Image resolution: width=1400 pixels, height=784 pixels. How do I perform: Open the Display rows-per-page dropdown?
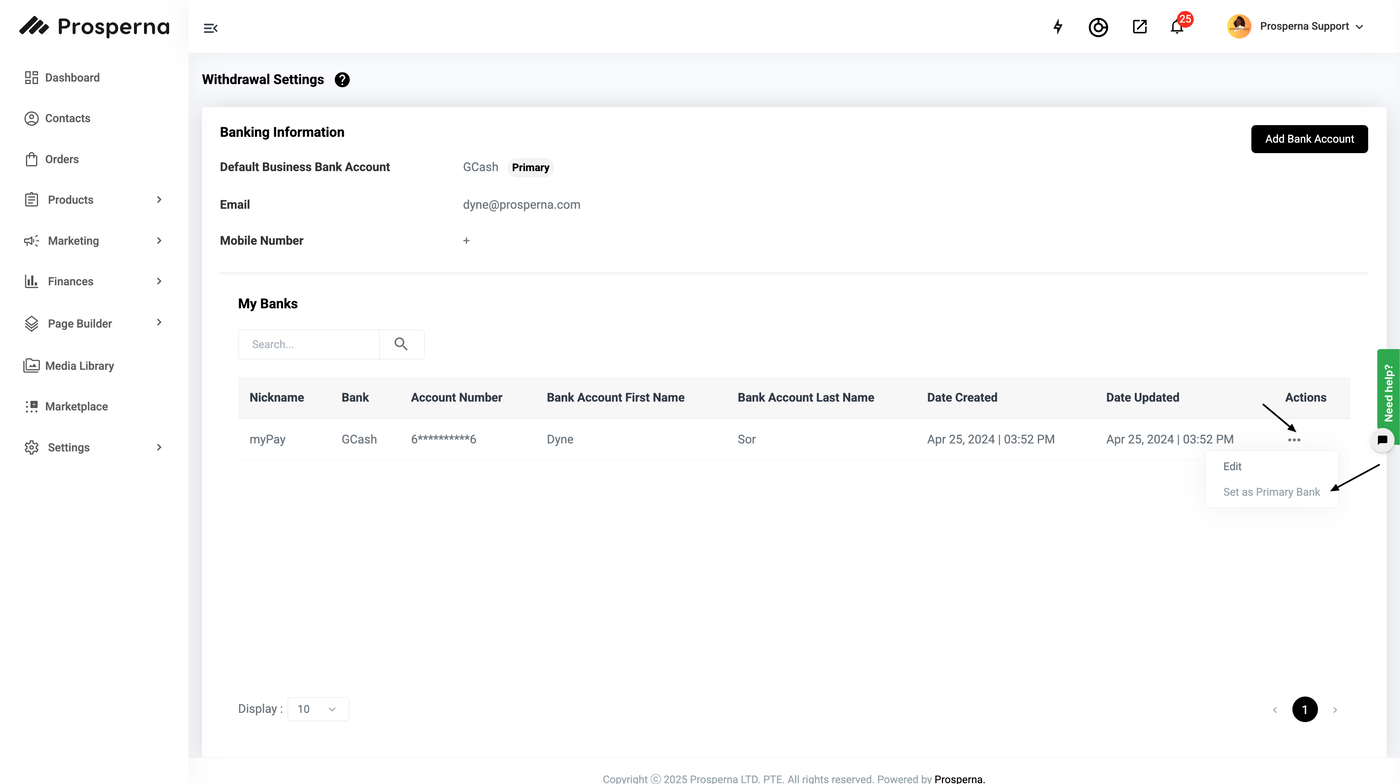point(318,709)
